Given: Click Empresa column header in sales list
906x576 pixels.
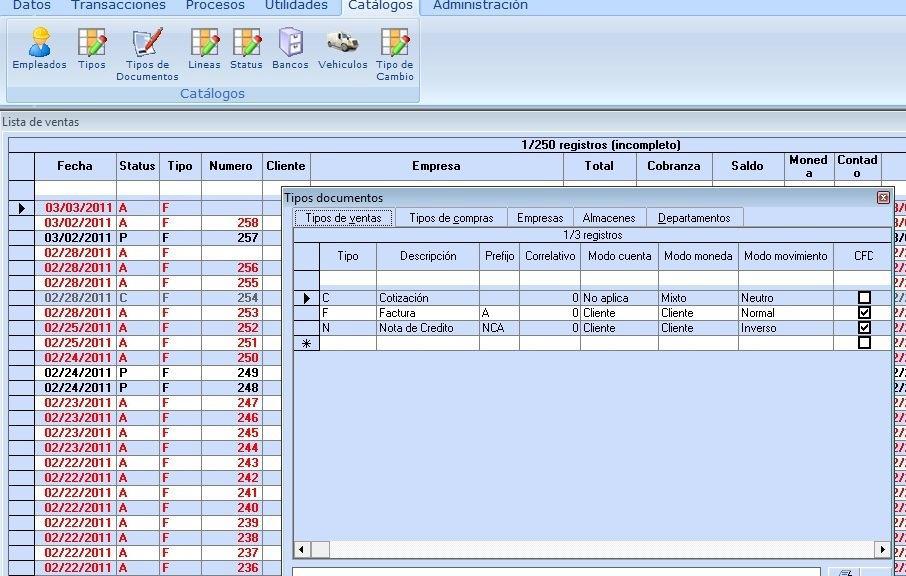Looking at the screenshot, I should (x=437, y=166).
